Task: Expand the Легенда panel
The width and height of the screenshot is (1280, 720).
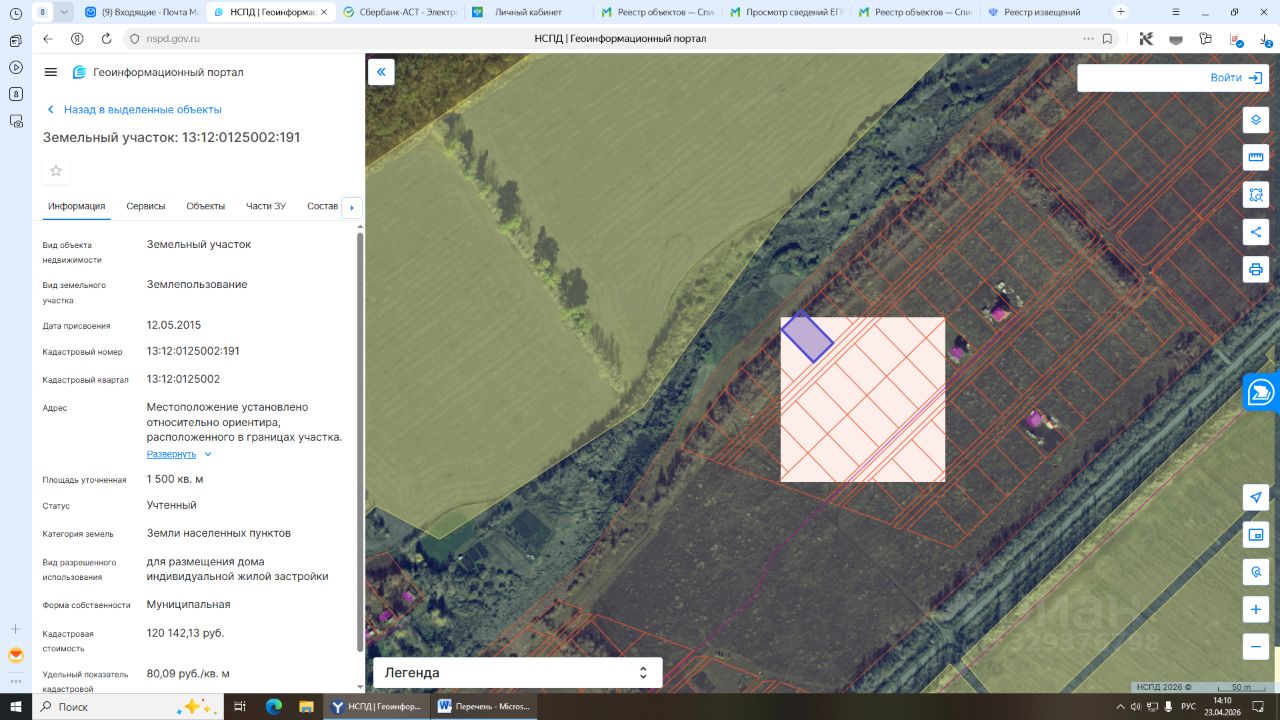Action: 517,673
